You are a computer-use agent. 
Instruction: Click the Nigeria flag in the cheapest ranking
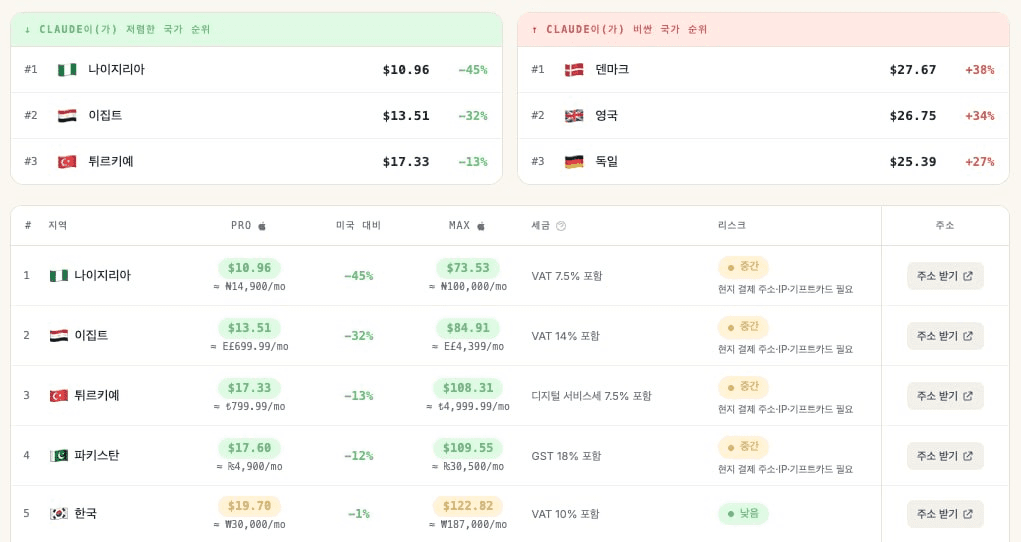click(67, 70)
